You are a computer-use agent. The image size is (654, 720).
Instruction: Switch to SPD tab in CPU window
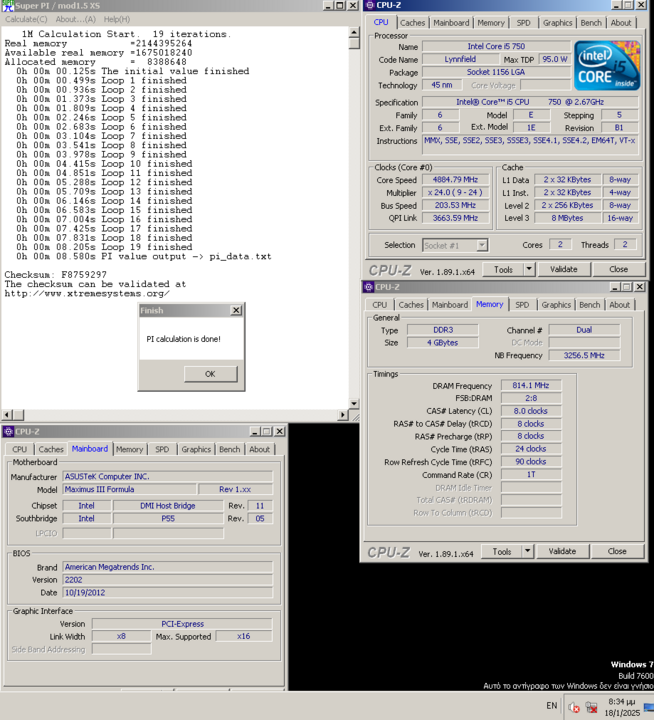click(x=524, y=22)
